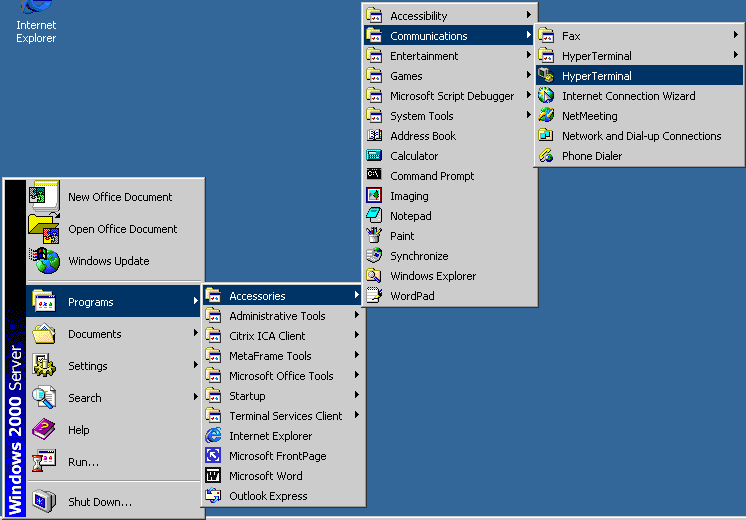Select highlighted HyperTerminal program entry

597,76
